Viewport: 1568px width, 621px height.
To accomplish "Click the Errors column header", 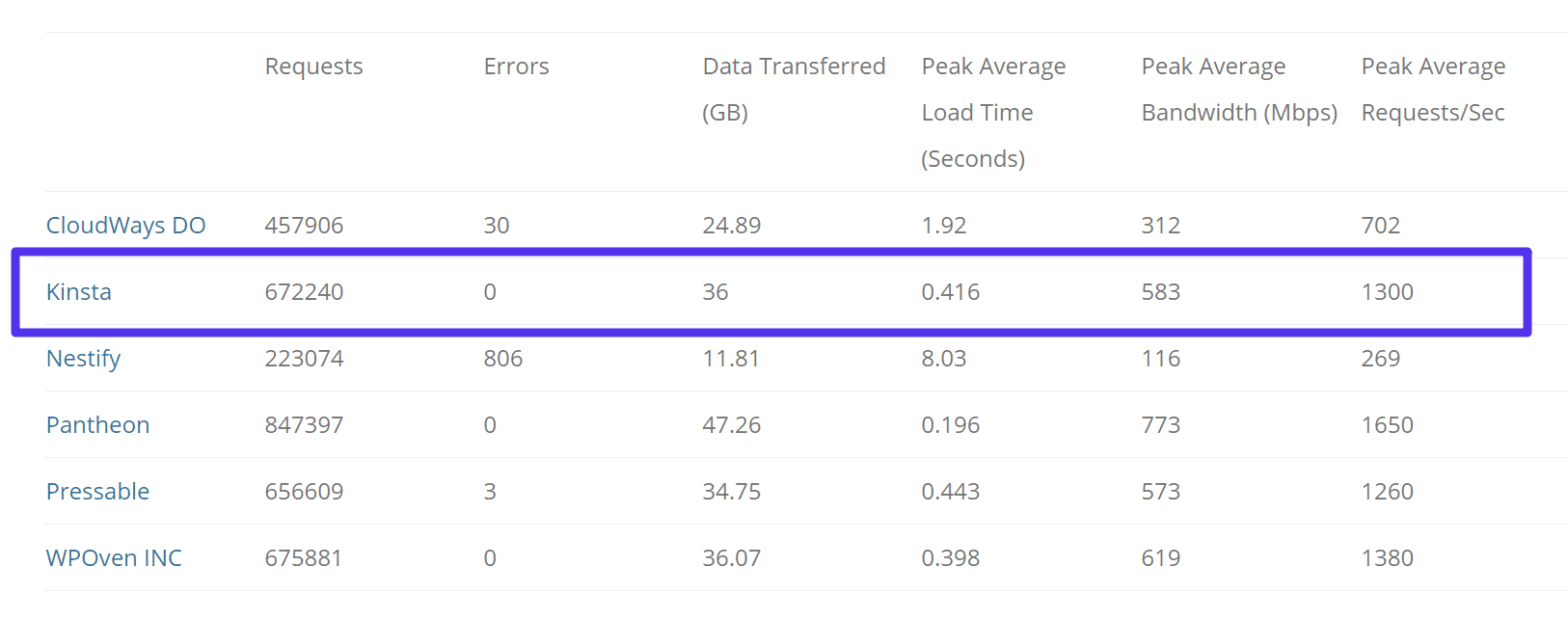I will 516,67.
